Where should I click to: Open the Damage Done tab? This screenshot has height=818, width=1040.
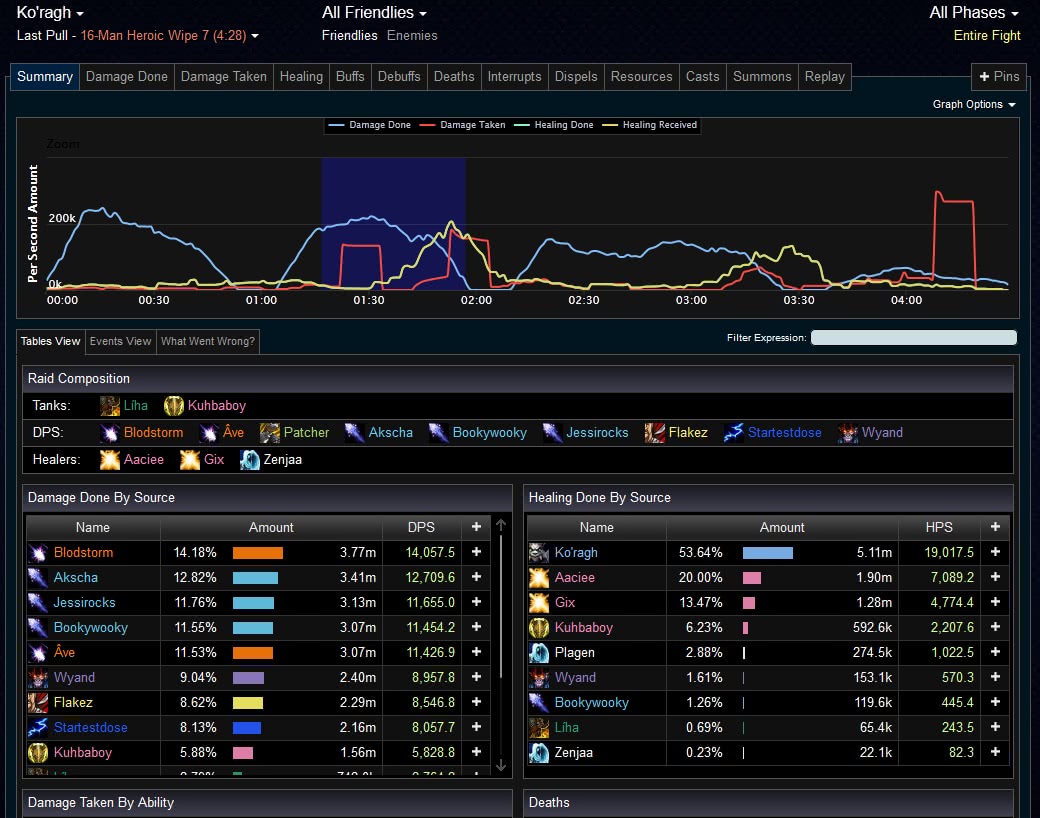coord(127,77)
